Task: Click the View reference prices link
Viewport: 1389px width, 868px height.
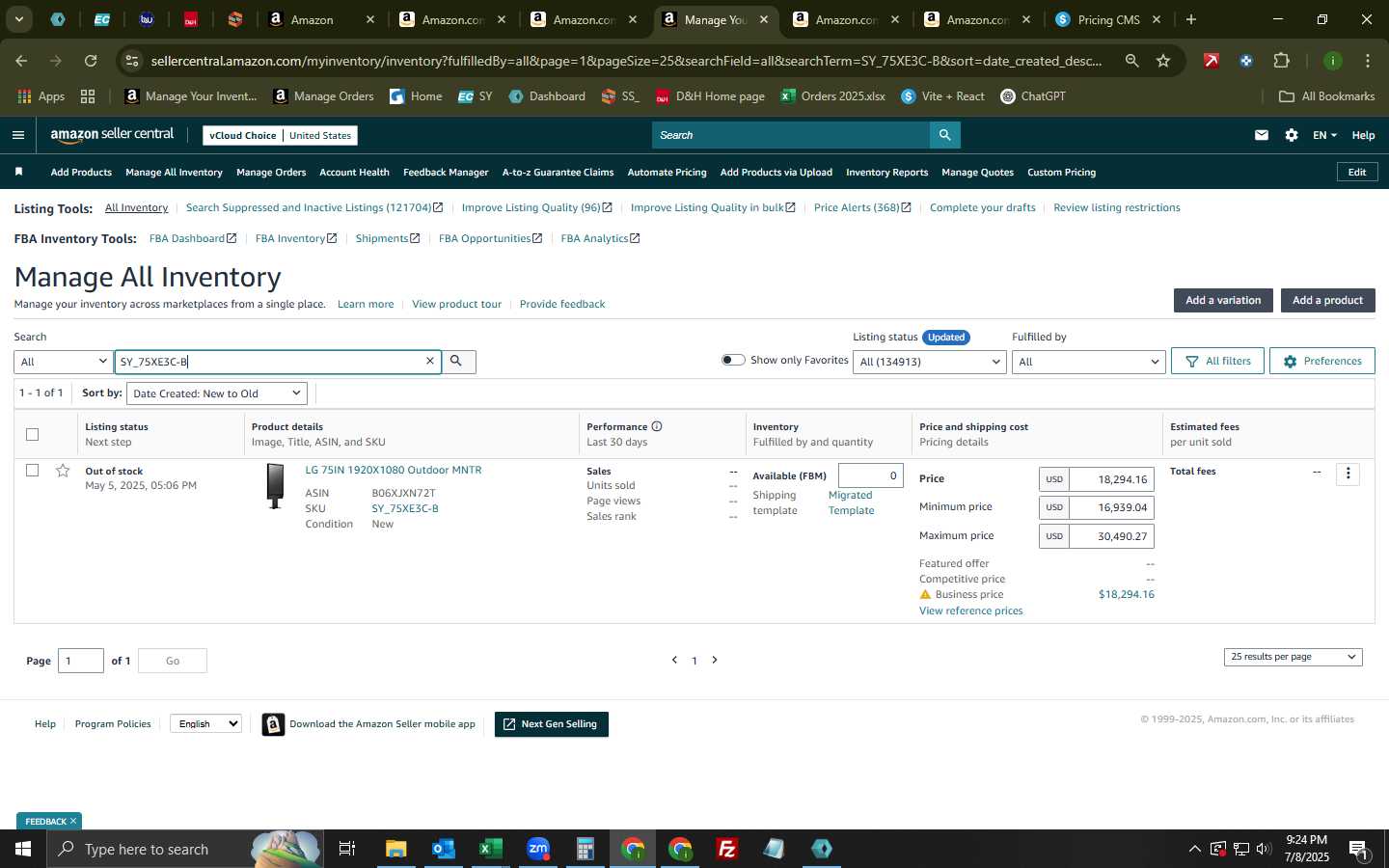Action: pos(970,610)
